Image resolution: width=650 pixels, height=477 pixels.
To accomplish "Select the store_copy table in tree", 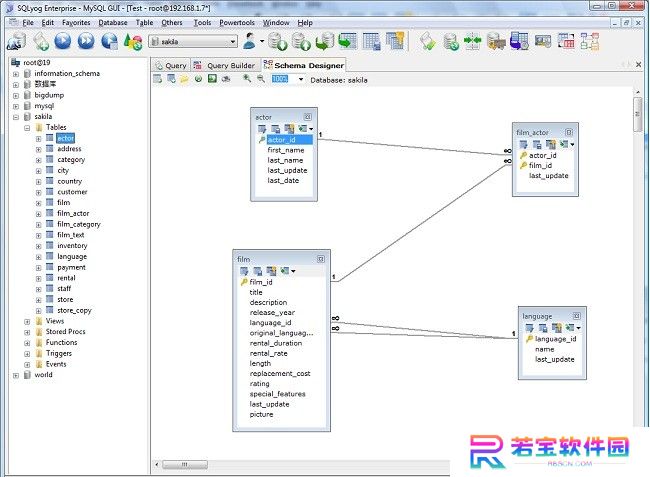I will [74, 310].
